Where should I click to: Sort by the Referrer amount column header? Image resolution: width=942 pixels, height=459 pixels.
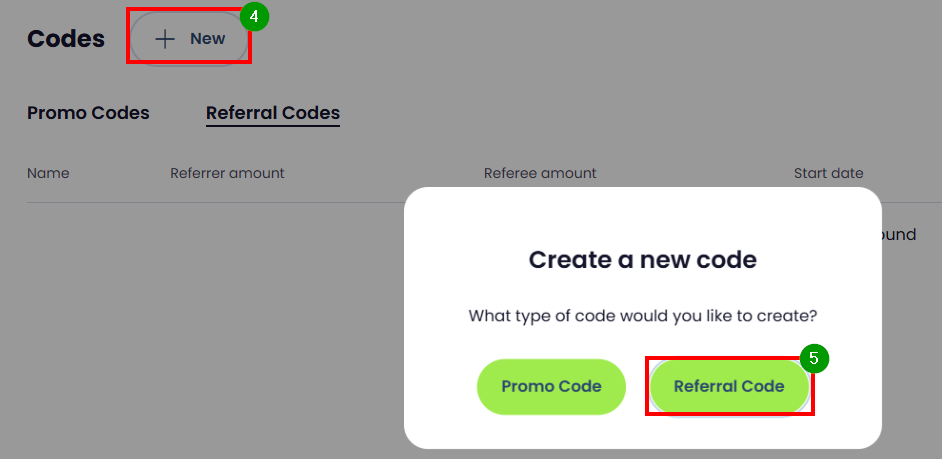point(227,173)
